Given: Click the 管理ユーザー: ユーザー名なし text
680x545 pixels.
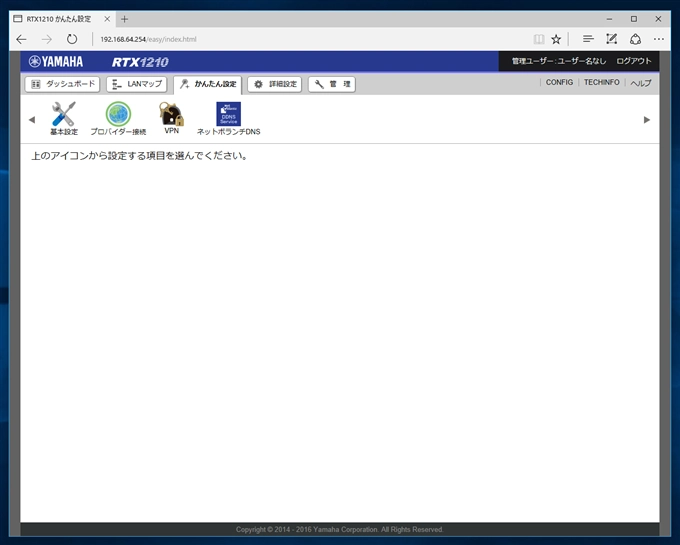Looking at the screenshot, I should [559, 61].
